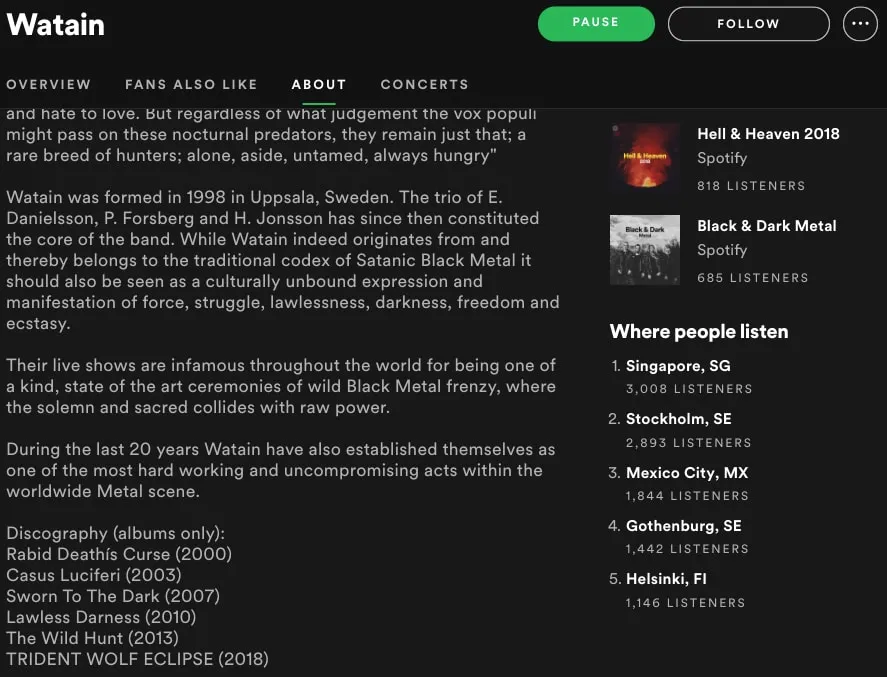Click the Where people listen heading
The width and height of the screenshot is (887, 677).
click(698, 331)
